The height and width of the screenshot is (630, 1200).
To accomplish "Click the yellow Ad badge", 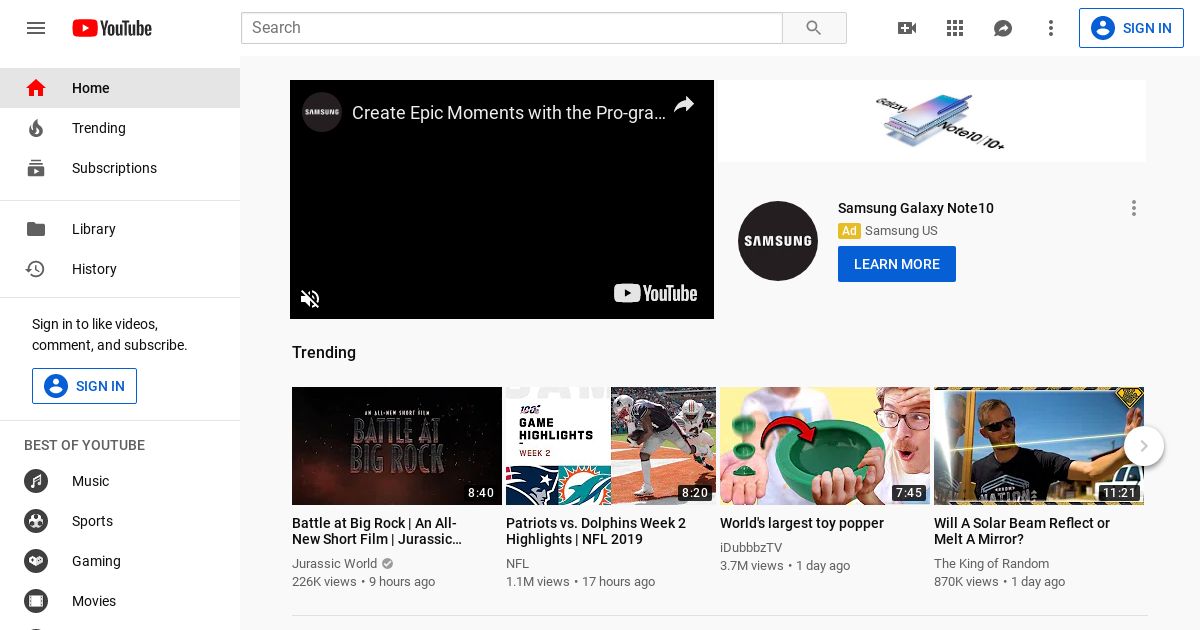I will tap(849, 231).
